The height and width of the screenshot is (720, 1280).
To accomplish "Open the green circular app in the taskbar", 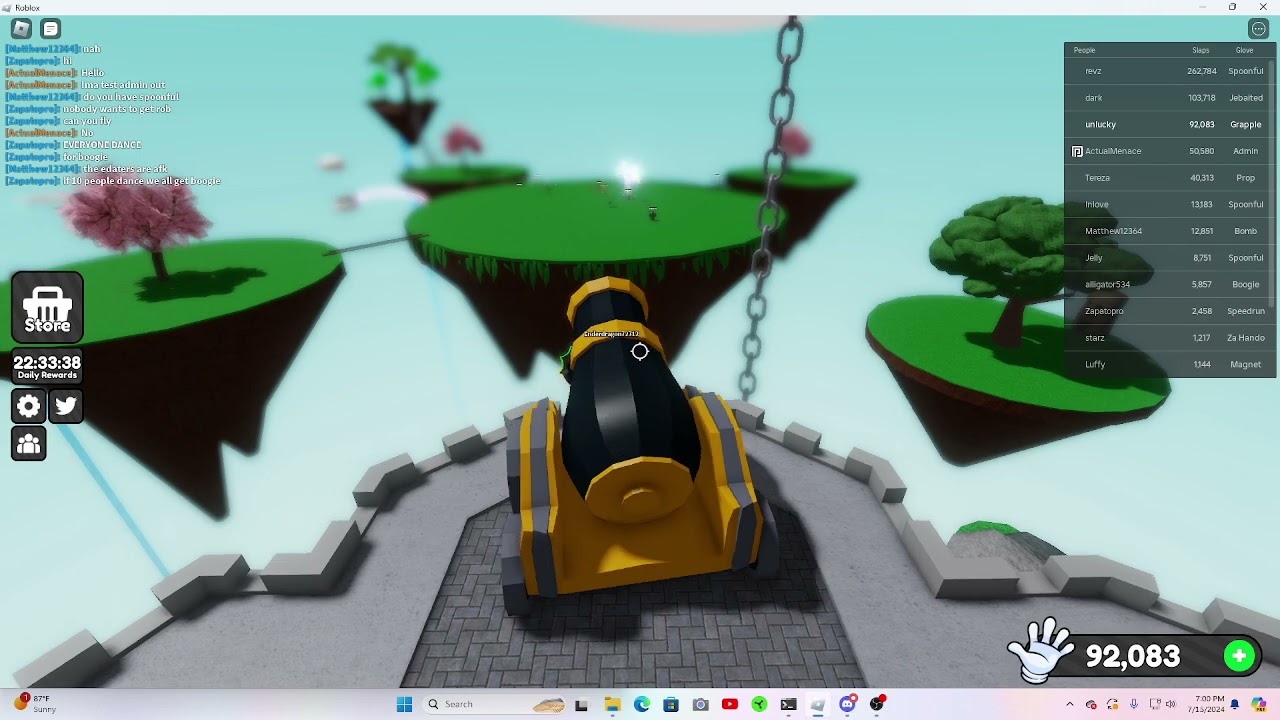I will 759,704.
